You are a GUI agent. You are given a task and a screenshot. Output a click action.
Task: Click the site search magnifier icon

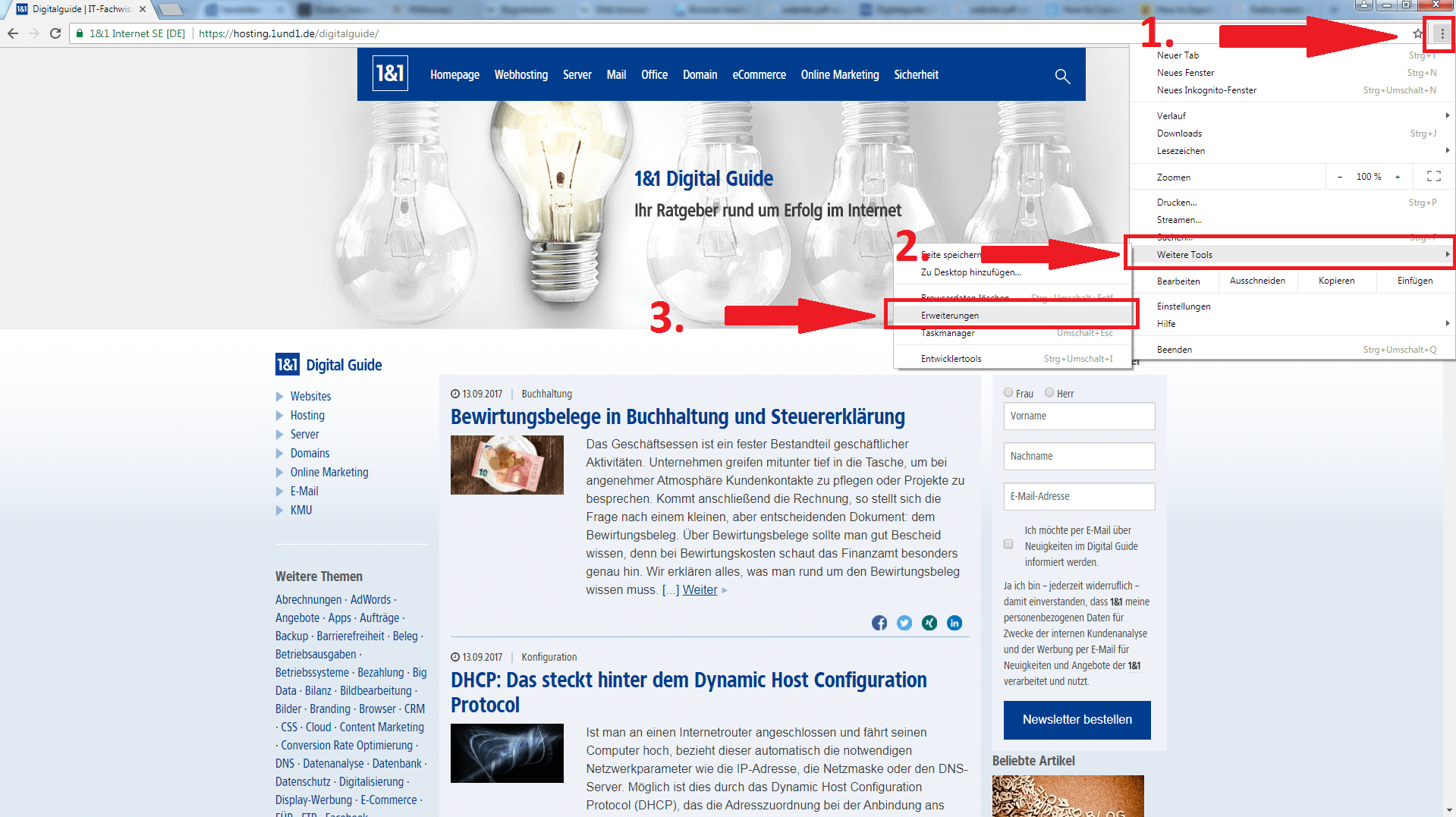pyautogui.click(x=1062, y=76)
